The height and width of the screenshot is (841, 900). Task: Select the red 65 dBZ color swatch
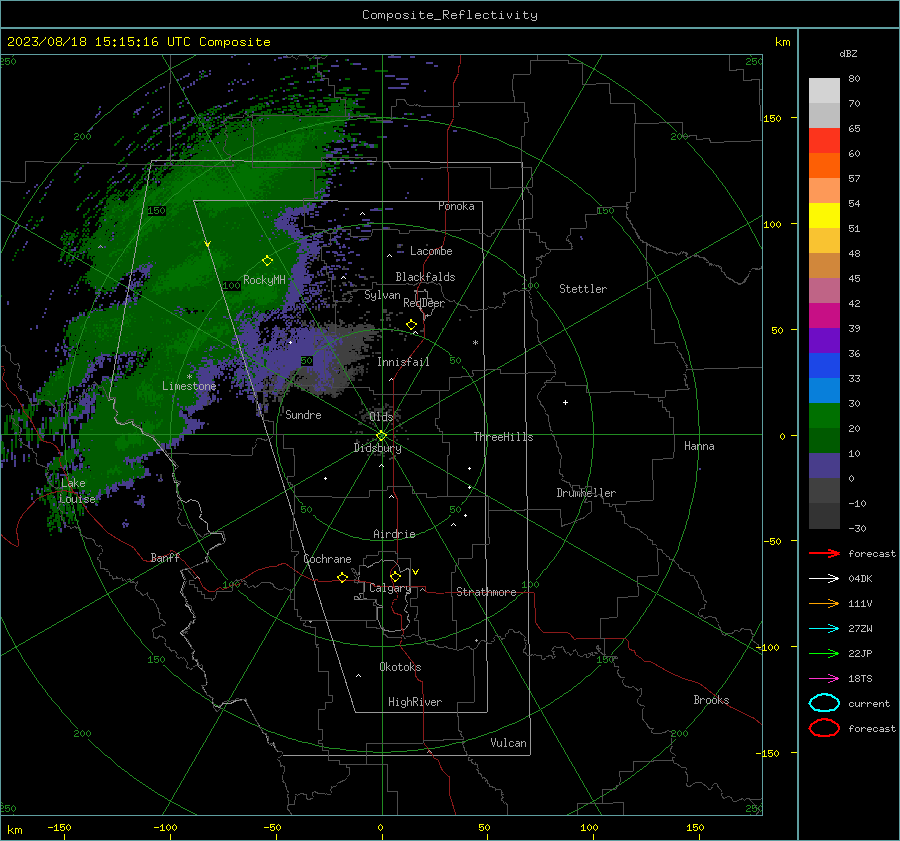[824, 140]
